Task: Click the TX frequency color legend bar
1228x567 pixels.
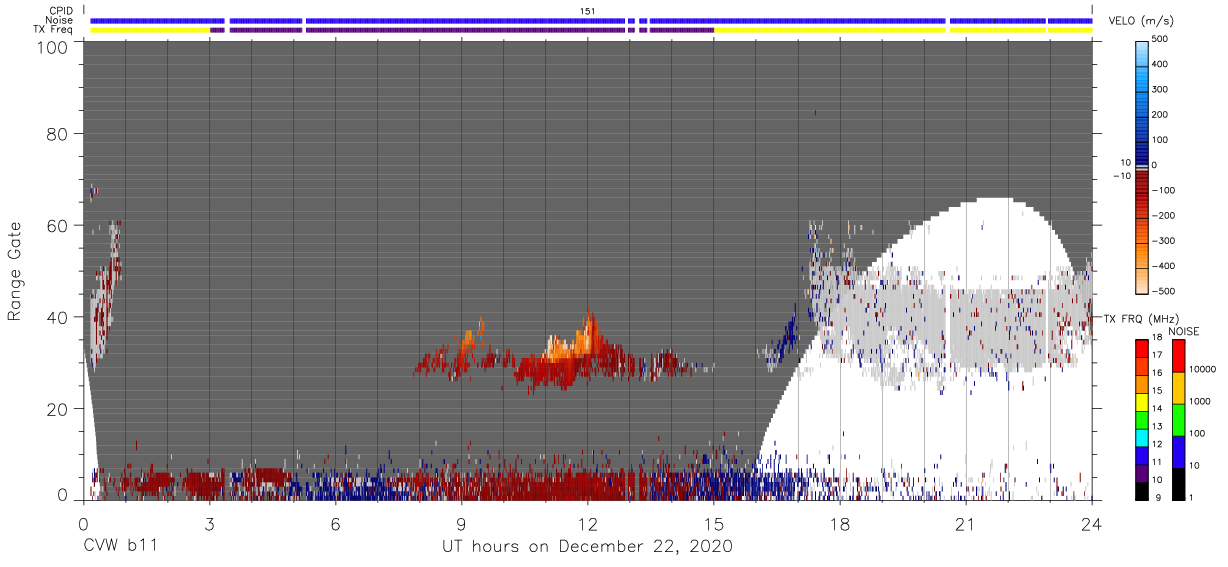Action: 1143,419
